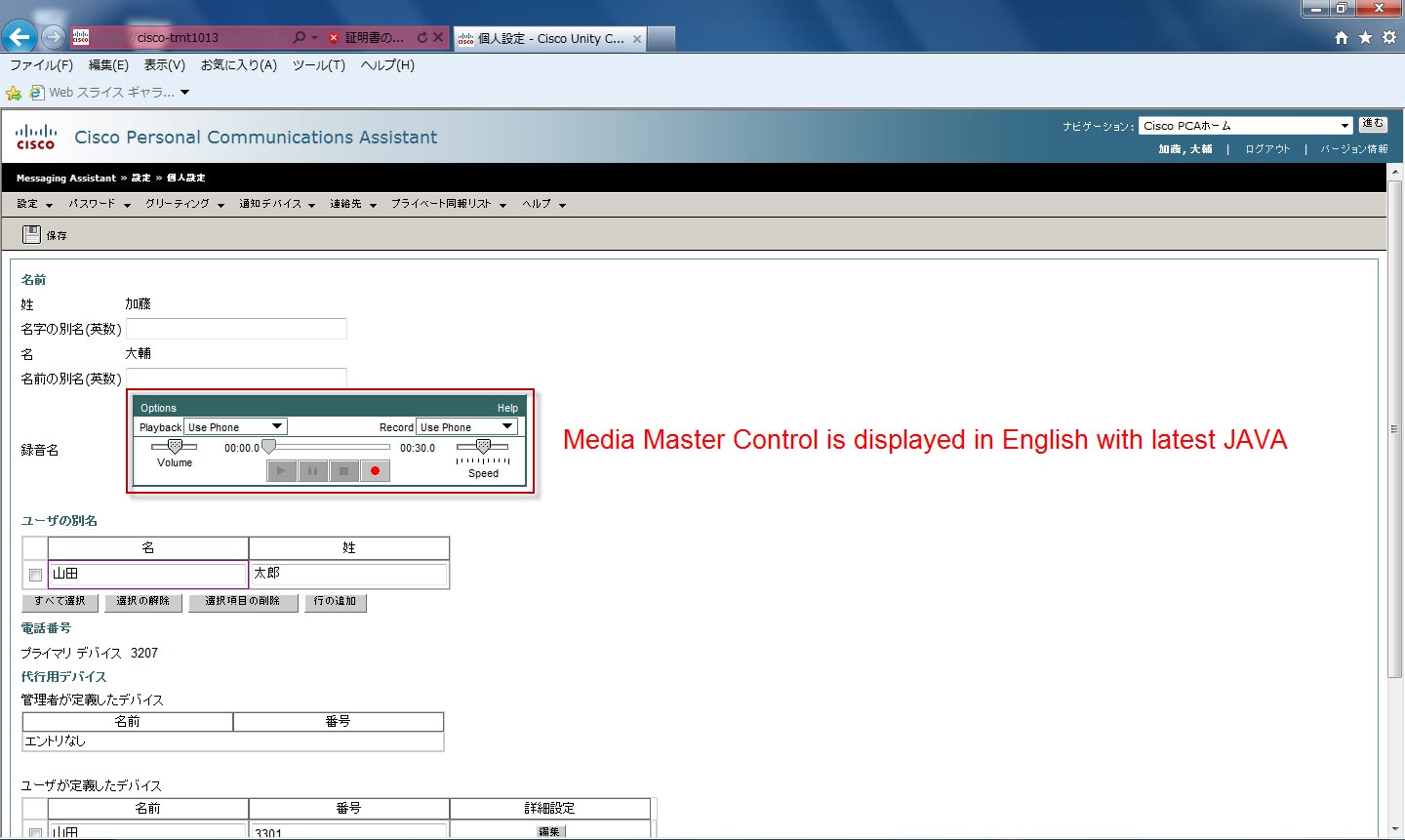1405x840 pixels.
Task: Expand the 通知デバイス menu
Action: (277, 204)
